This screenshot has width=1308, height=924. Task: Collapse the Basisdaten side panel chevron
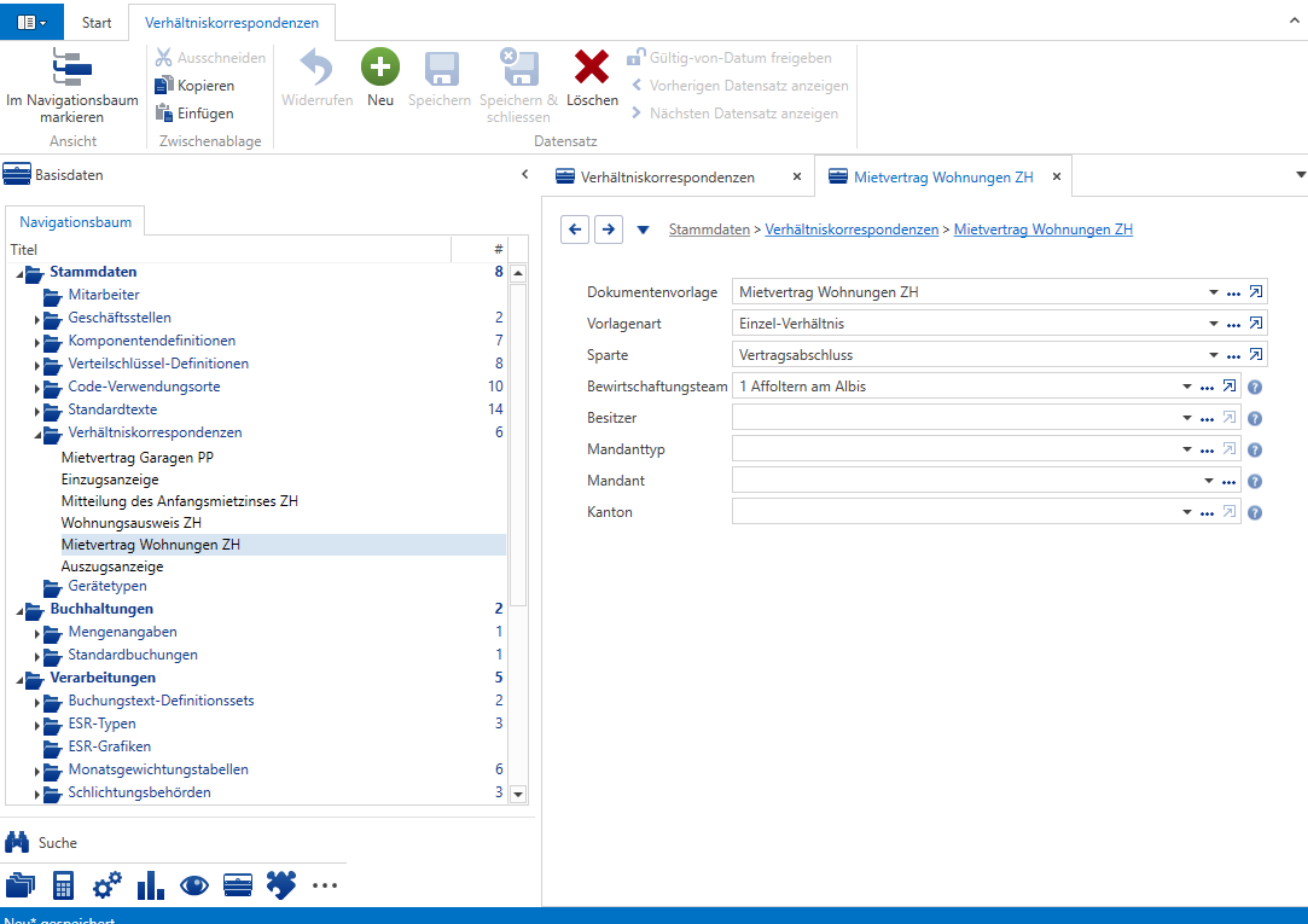click(x=525, y=175)
